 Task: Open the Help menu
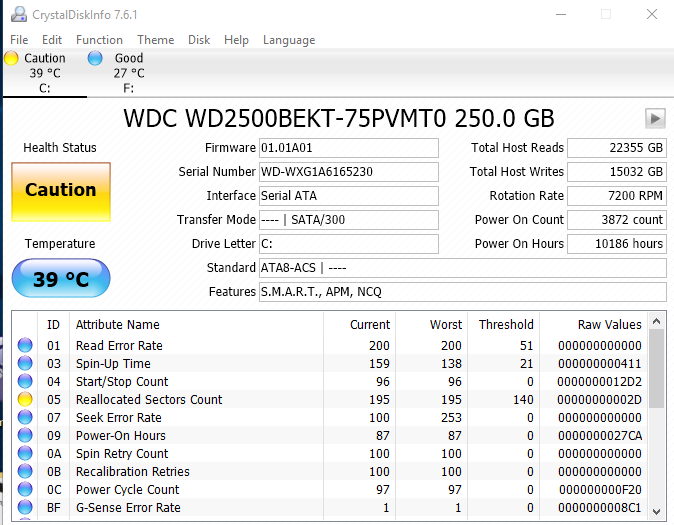(x=236, y=40)
